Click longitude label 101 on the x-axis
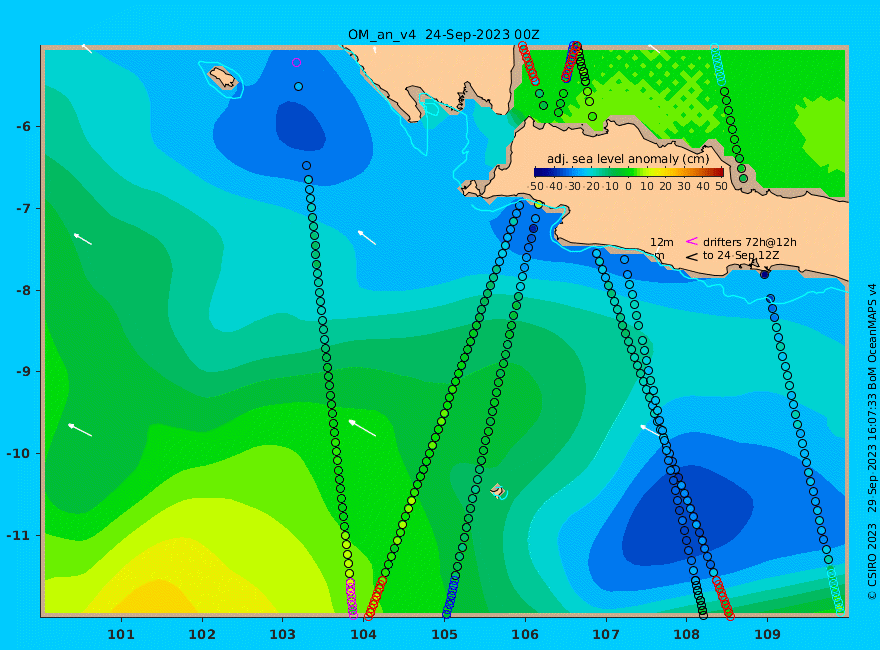 pos(121,635)
